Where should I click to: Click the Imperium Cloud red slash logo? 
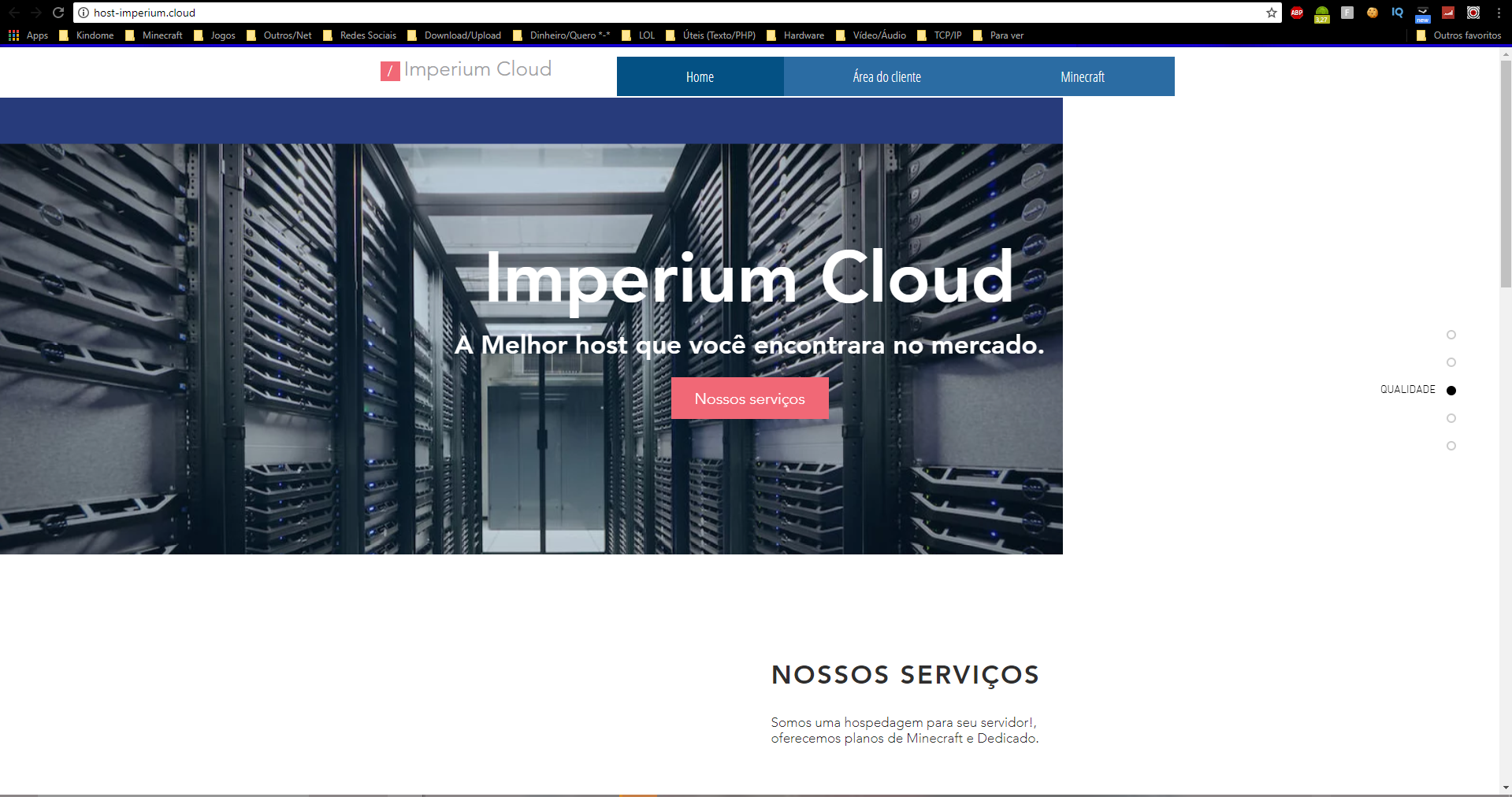[x=390, y=71]
